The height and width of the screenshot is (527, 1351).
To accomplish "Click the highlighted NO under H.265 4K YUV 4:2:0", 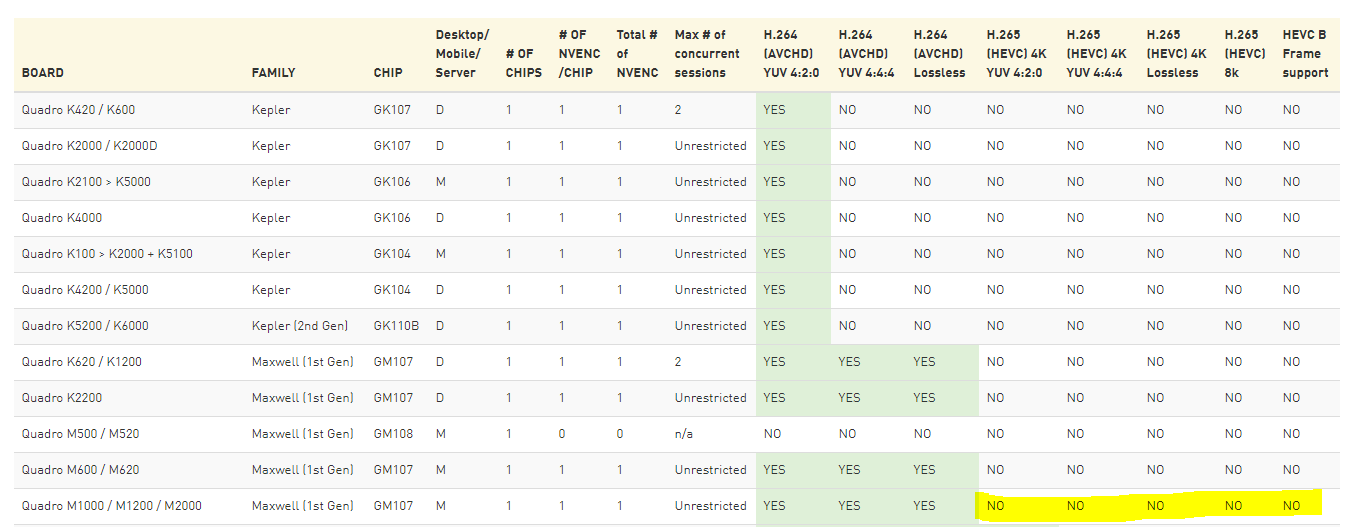I will (995, 506).
